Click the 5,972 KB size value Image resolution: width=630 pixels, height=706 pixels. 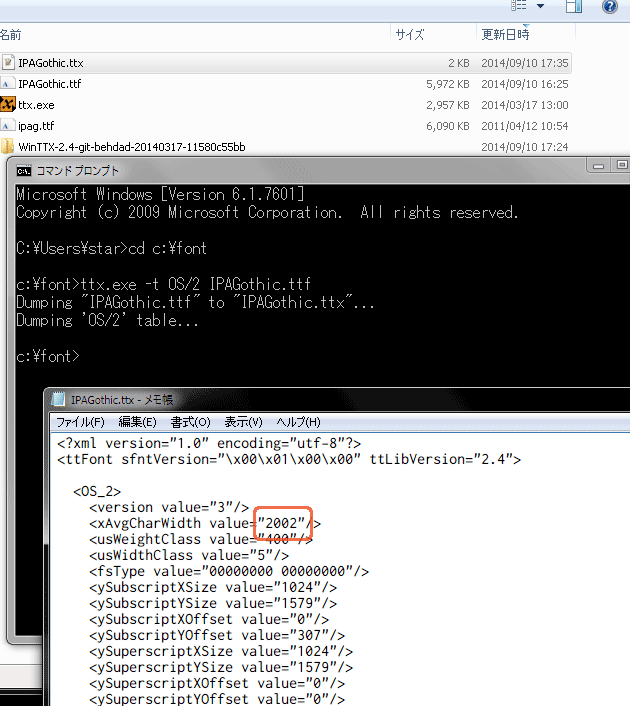coord(448,84)
